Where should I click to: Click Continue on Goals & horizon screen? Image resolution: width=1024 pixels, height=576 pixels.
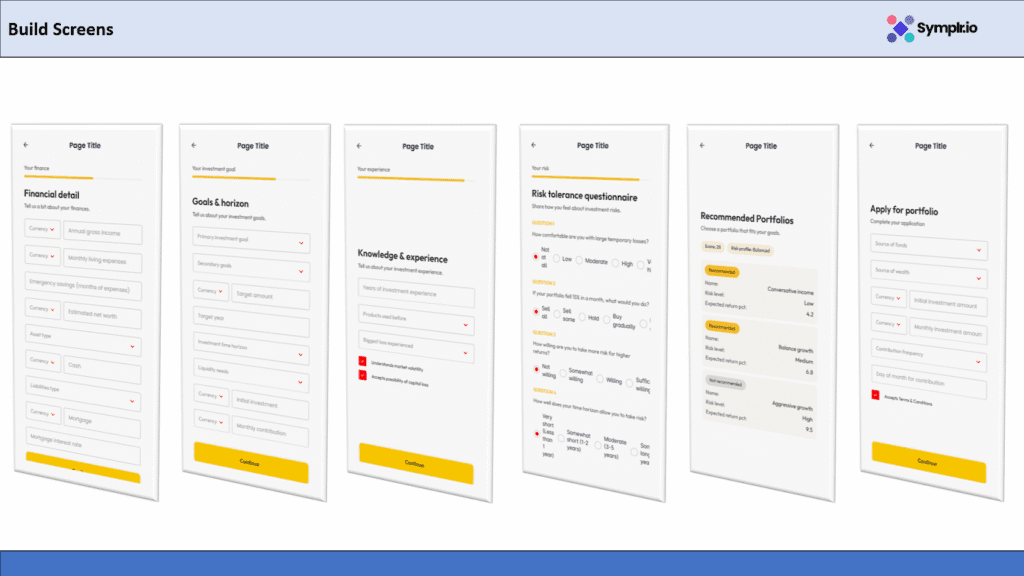pos(250,462)
